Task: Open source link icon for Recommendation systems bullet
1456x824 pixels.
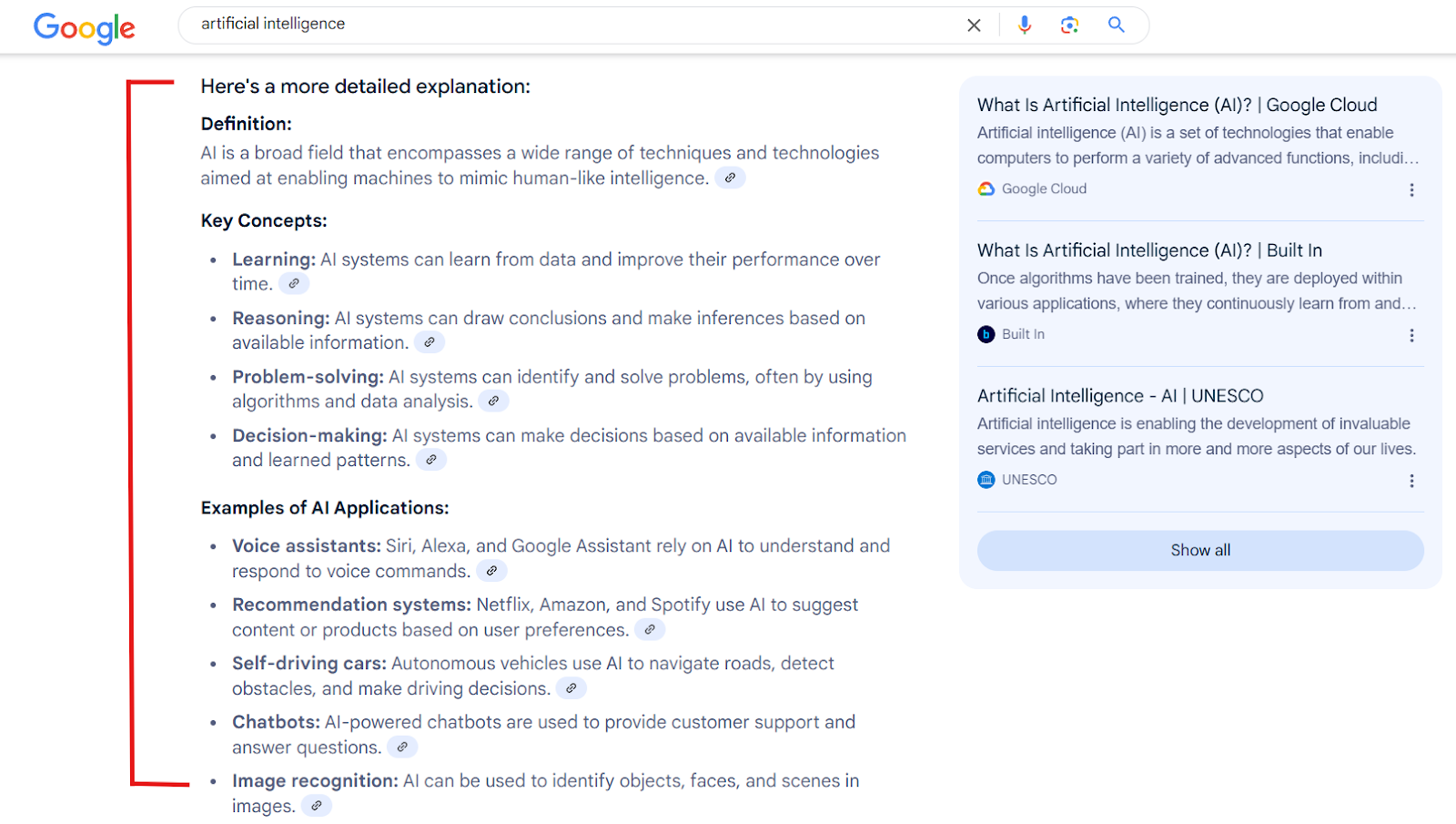Action: (x=650, y=630)
